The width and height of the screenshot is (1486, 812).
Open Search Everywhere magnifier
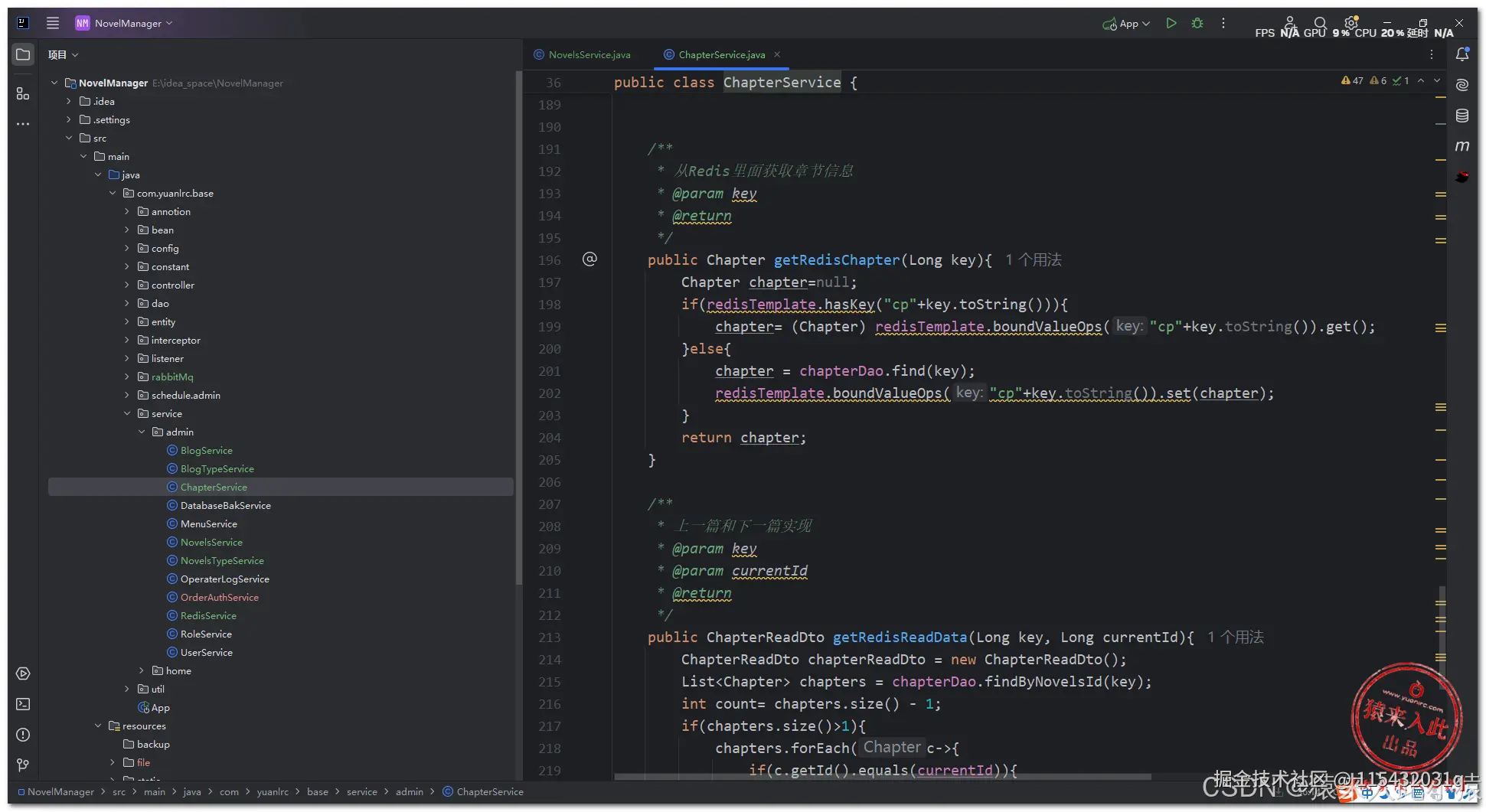click(1320, 23)
